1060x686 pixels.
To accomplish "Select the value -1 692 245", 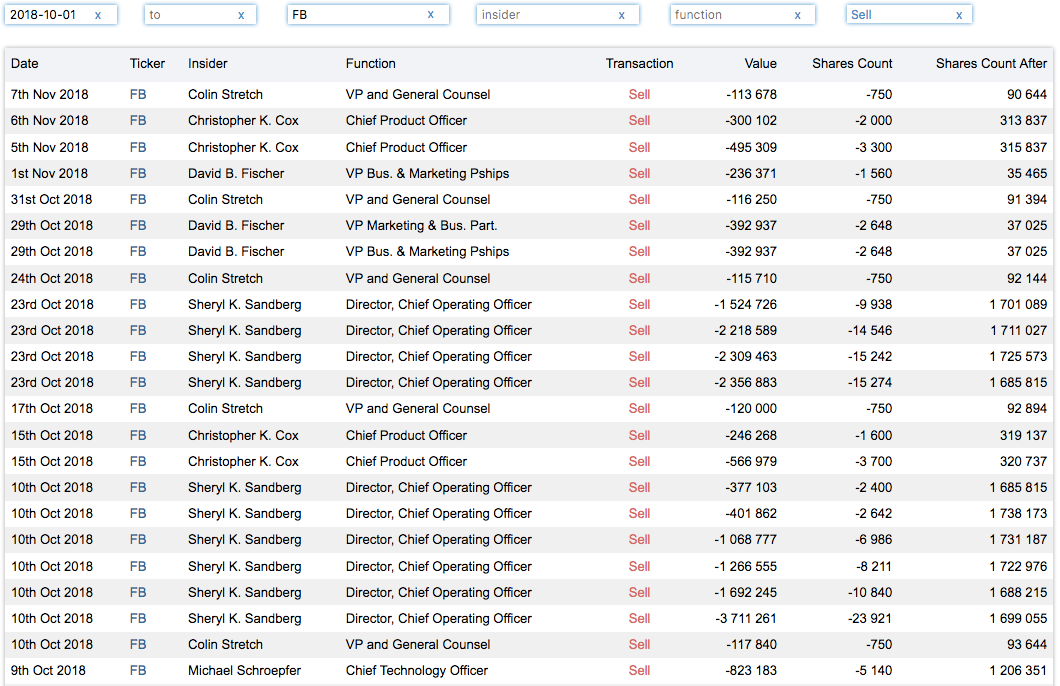I will tap(746, 593).
